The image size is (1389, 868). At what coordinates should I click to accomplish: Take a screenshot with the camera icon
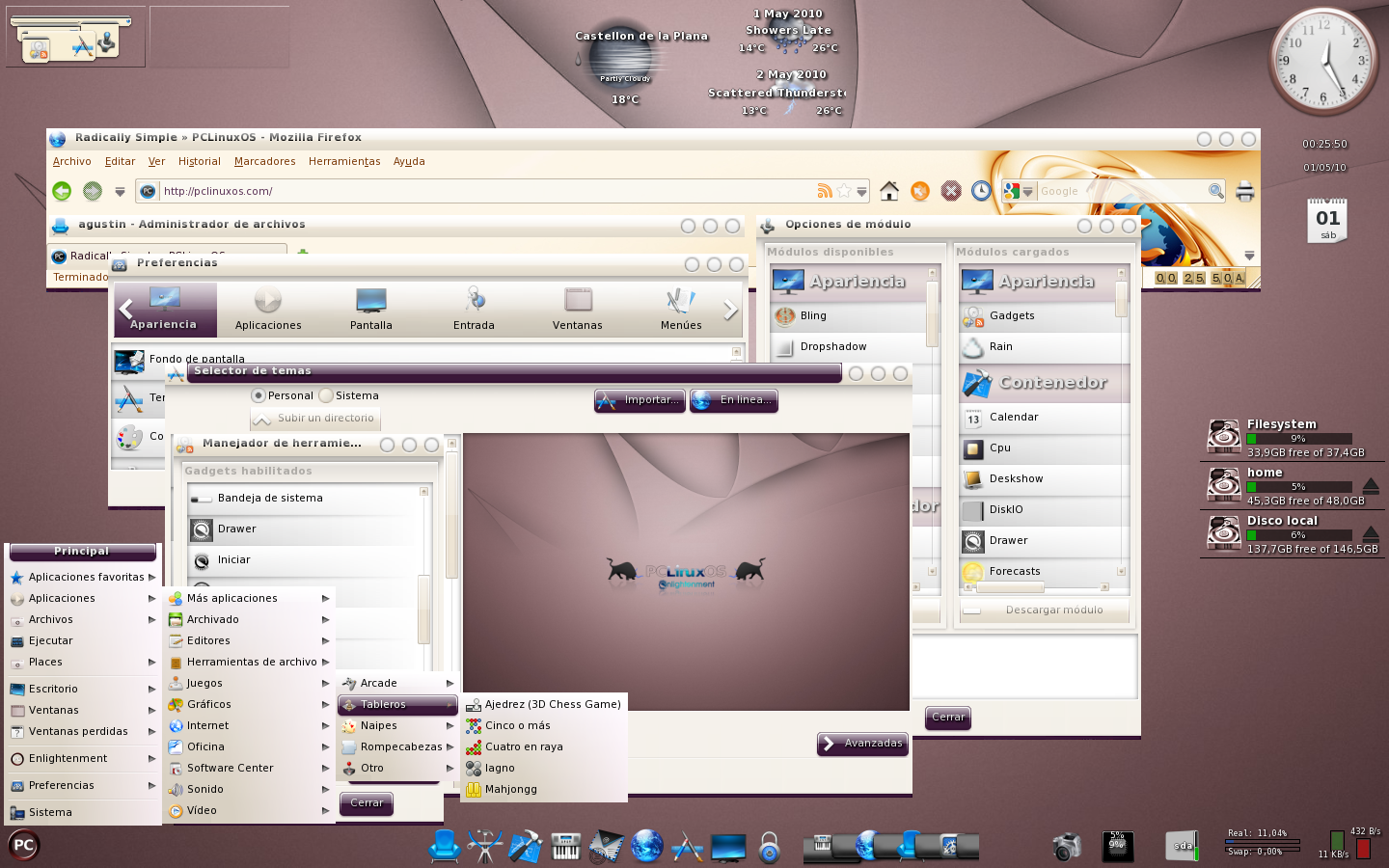1067,846
